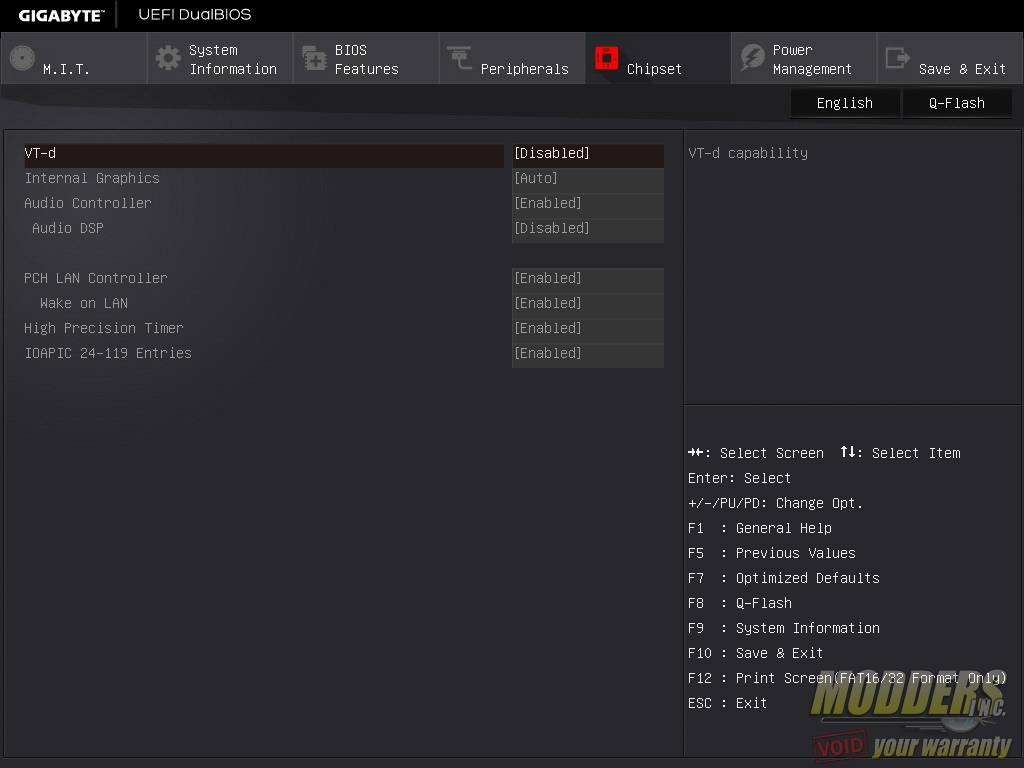Click the 'F8 : Q-Flash' hint
Image resolution: width=1024 pixels, height=768 pixels.
click(740, 603)
